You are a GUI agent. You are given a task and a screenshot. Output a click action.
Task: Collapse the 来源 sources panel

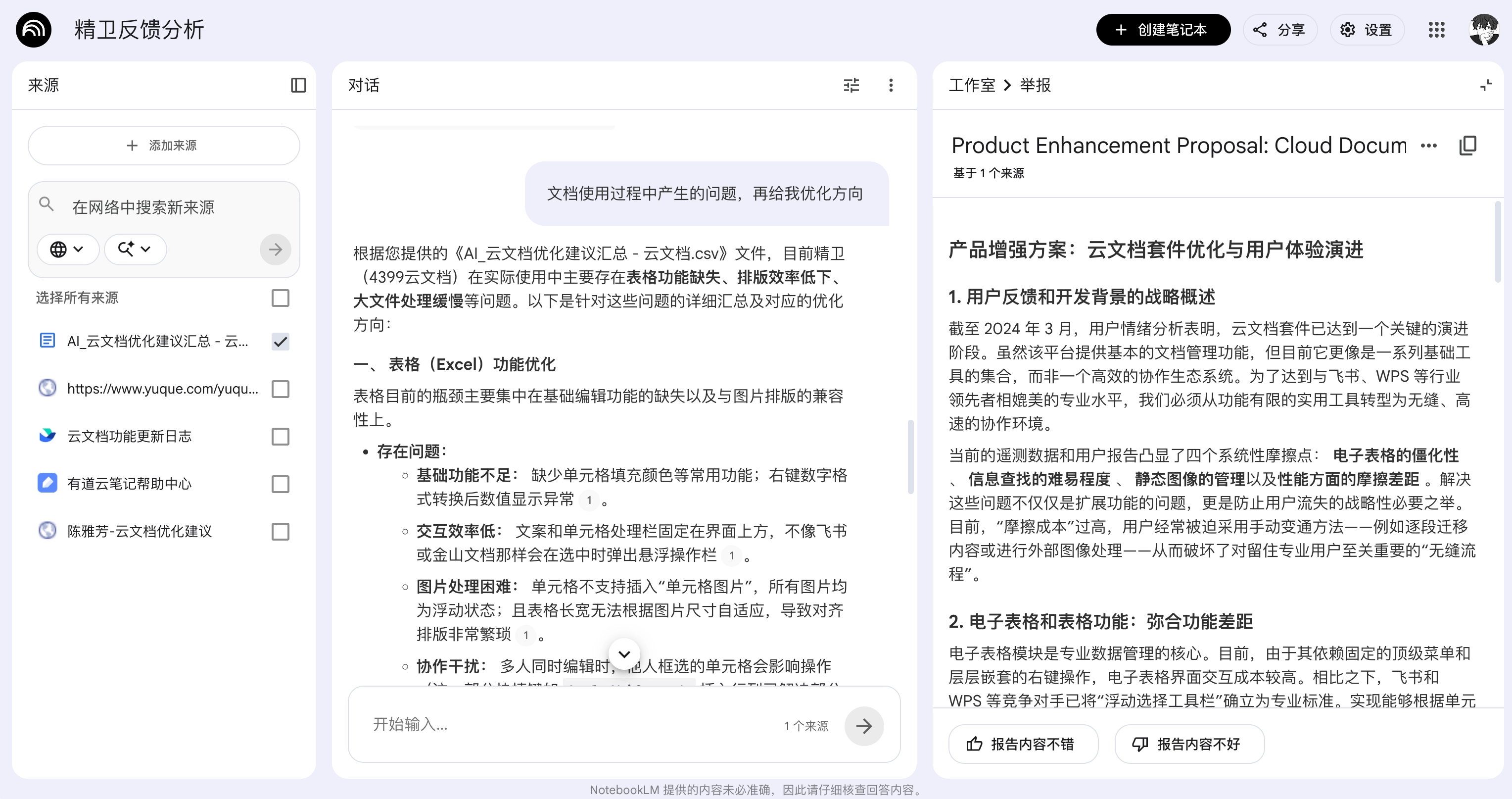click(298, 85)
